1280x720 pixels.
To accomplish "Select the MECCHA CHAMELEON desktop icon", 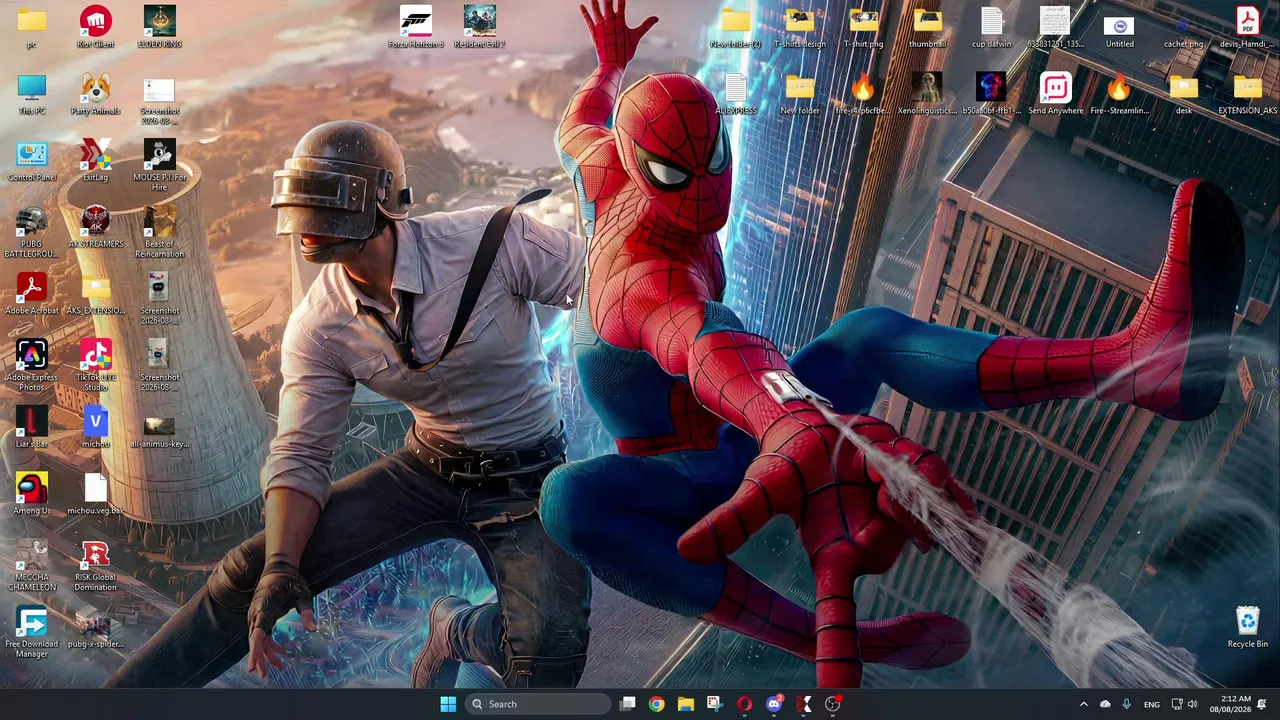I will (x=32, y=565).
